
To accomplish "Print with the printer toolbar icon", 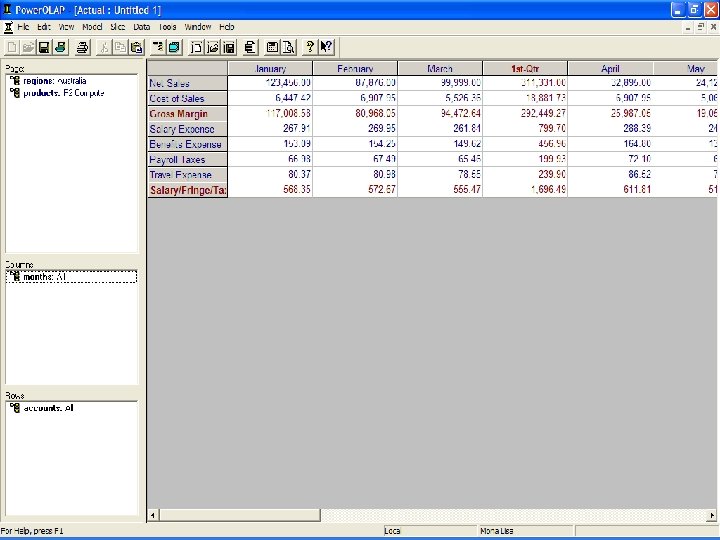I will [x=82, y=47].
